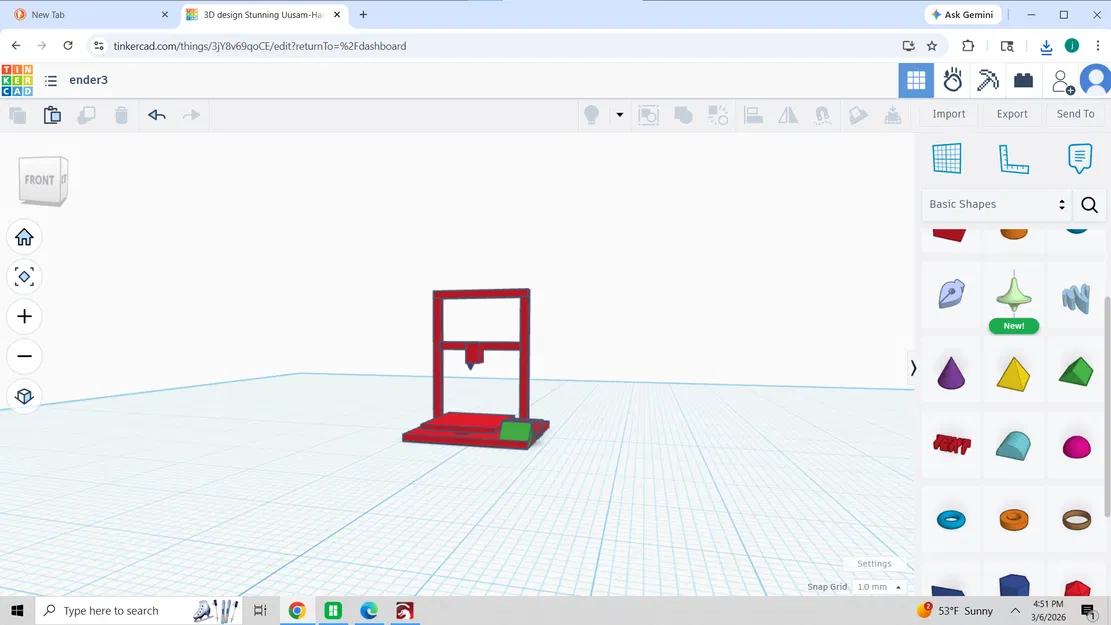Click the Import button
1111x625 pixels.
pos(948,114)
